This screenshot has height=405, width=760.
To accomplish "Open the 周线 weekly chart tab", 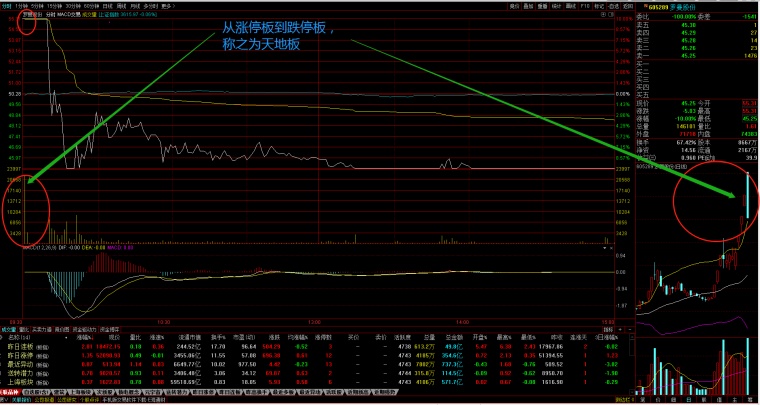I will point(121,6).
